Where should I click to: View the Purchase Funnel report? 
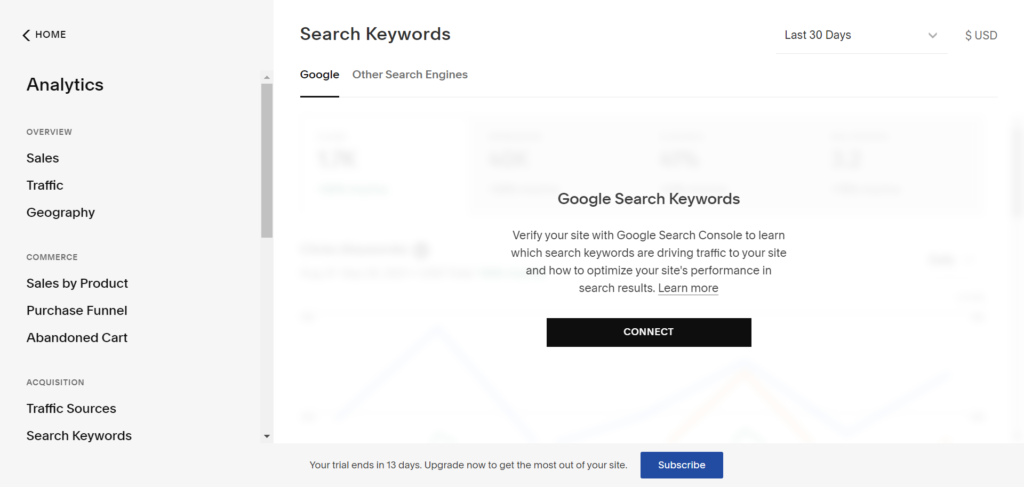coord(77,310)
